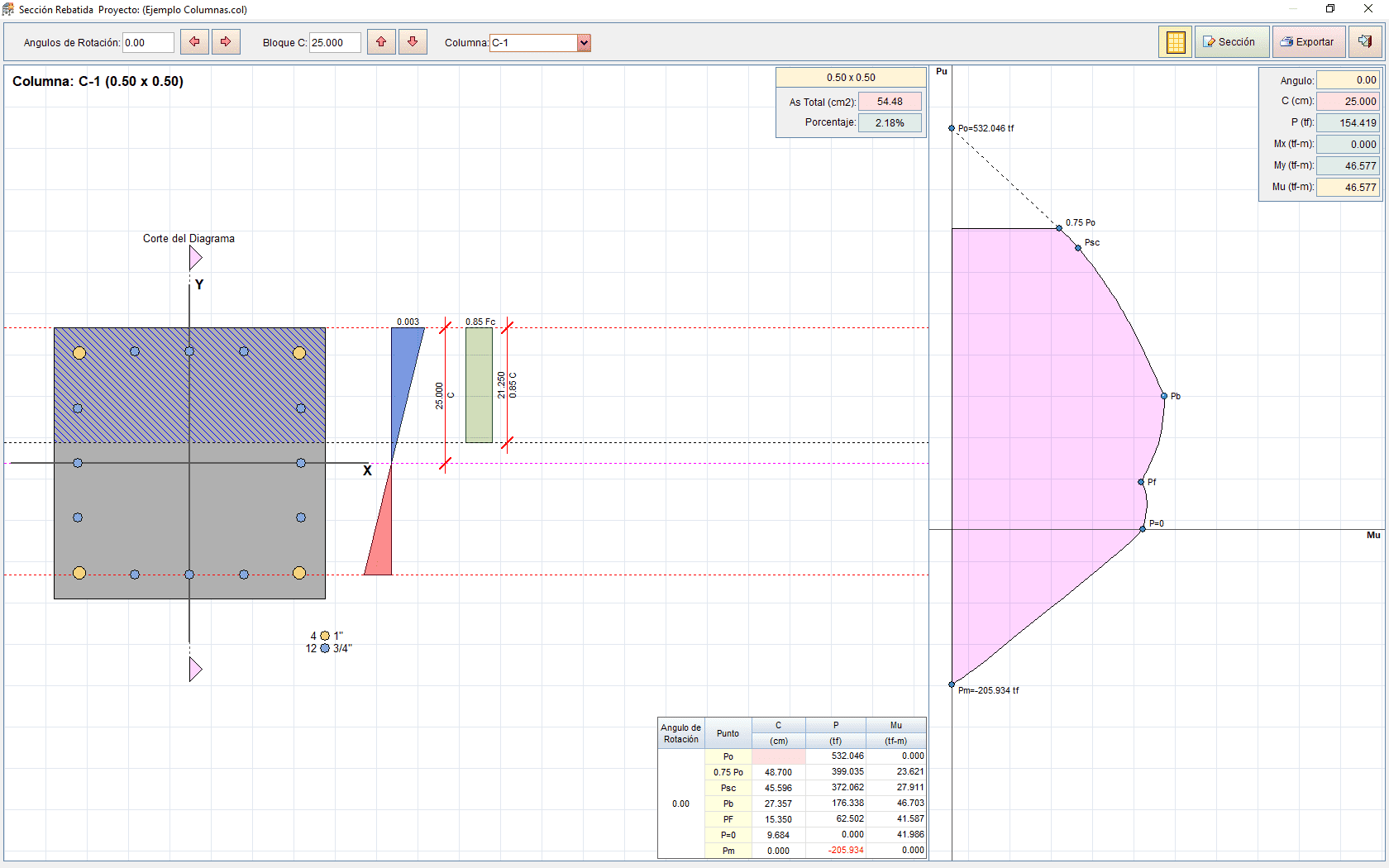Increase Bloque C using up arrow icon
Screen dimensions: 1389x868
click(381, 41)
